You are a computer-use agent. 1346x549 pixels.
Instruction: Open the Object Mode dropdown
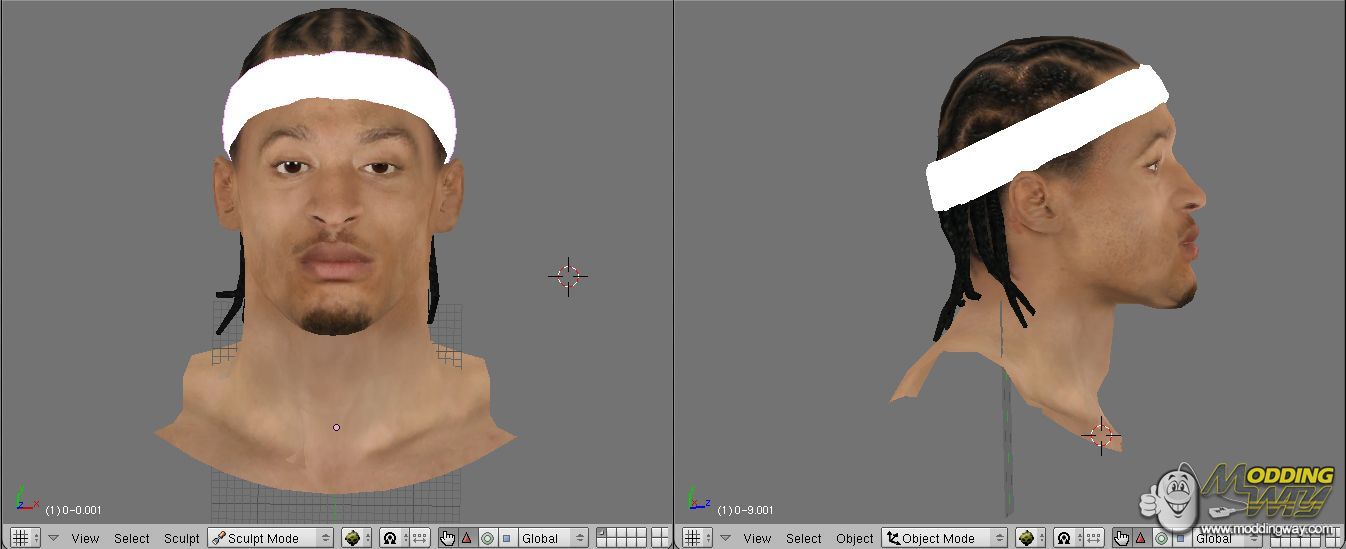pyautogui.click(x=944, y=538)
